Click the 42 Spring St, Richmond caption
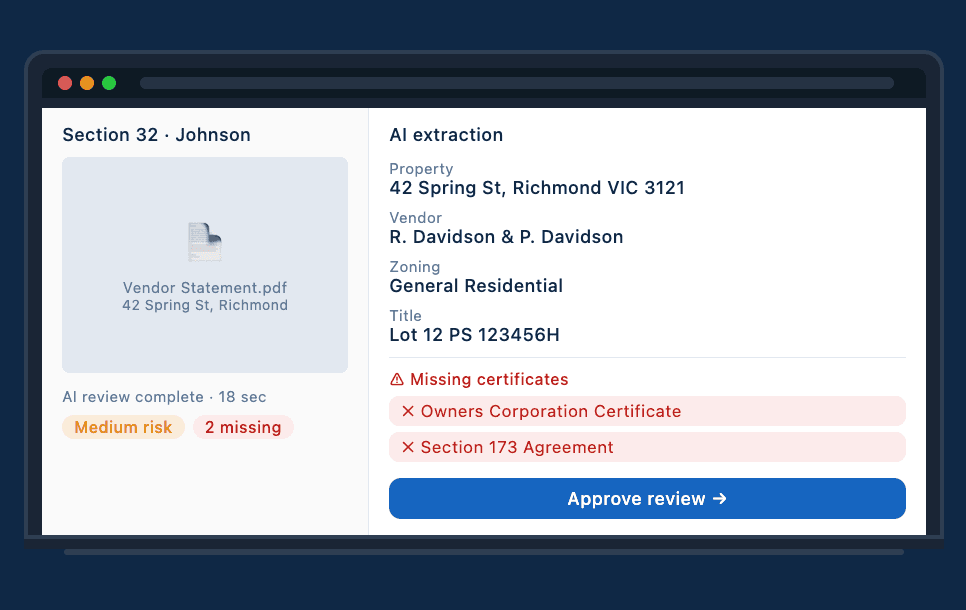Screen dimensions: 966x610 click(205, 305)
